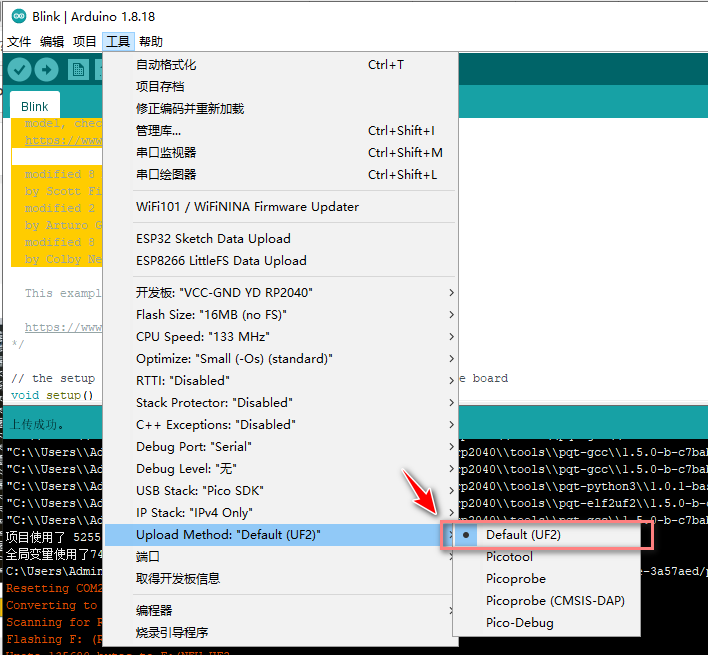Viewport: 708px width, 655px height.
Task: Click the Verify checkmark toolbar button
Action: [x=19, y=70]
